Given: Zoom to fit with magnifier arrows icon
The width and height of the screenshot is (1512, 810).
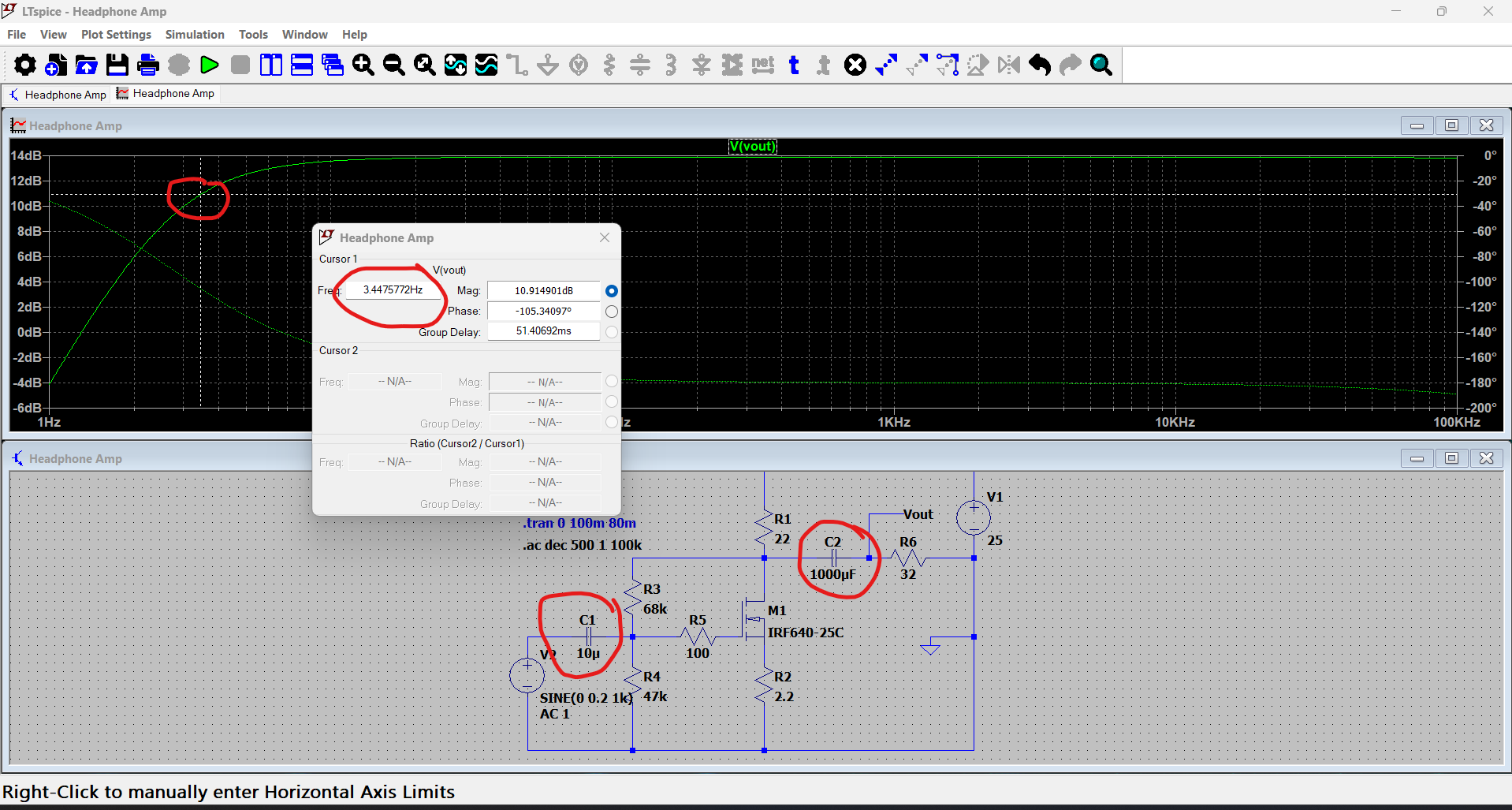Looking at the screenshot, I should pos(425,65).
